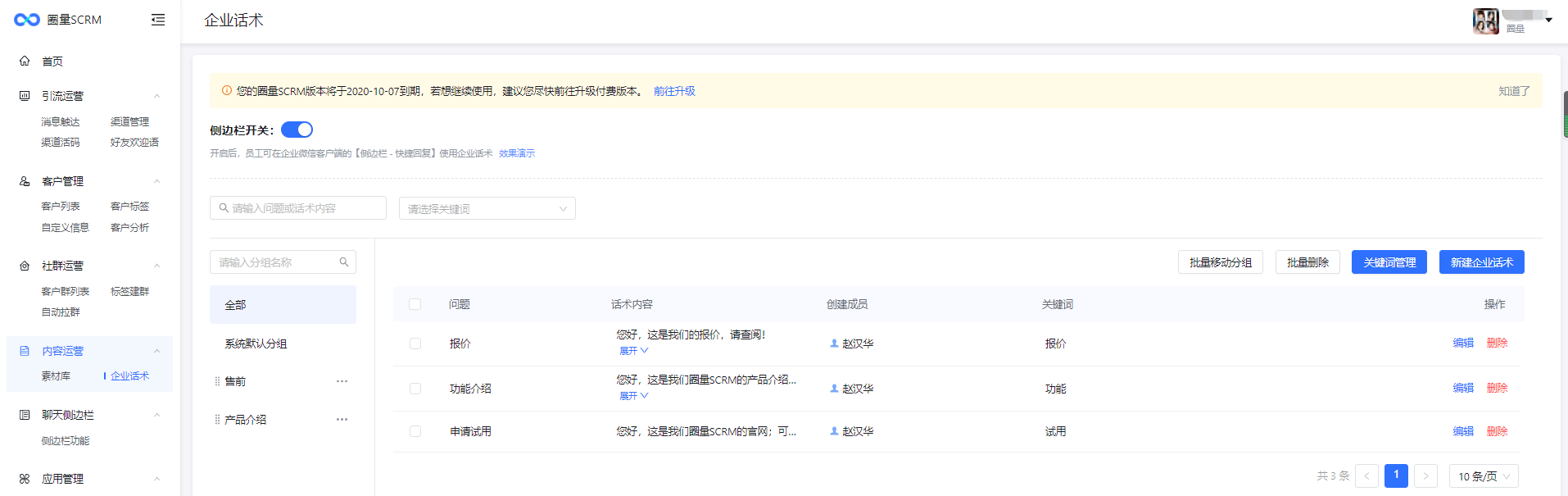The height and width of the screenshot is (496, 1568).
Task: Open the 10 条/页 page size dropdown
Action: pyautogui.click(x=1484, y=476)
